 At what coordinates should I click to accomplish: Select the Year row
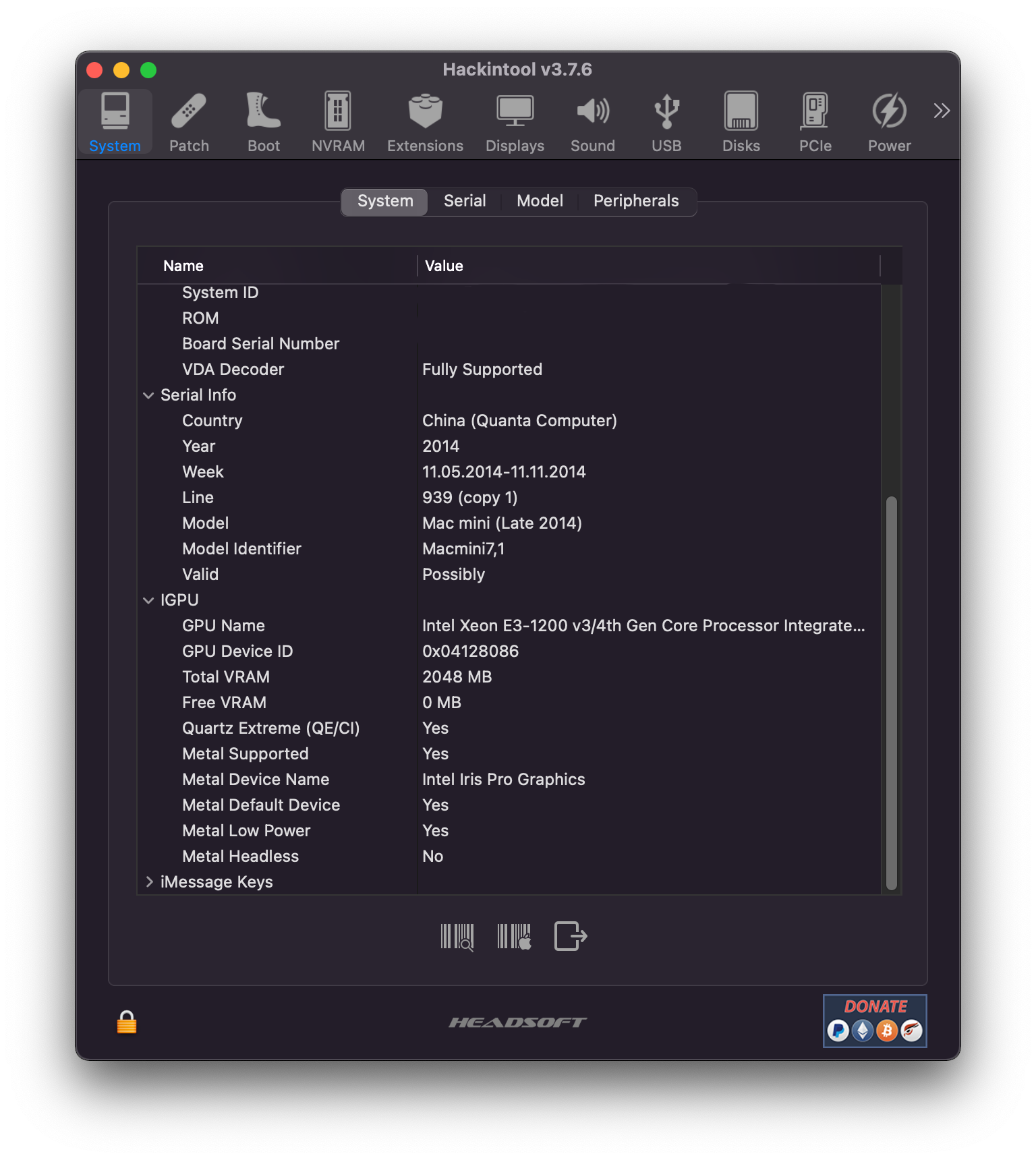tap(509, 446)
